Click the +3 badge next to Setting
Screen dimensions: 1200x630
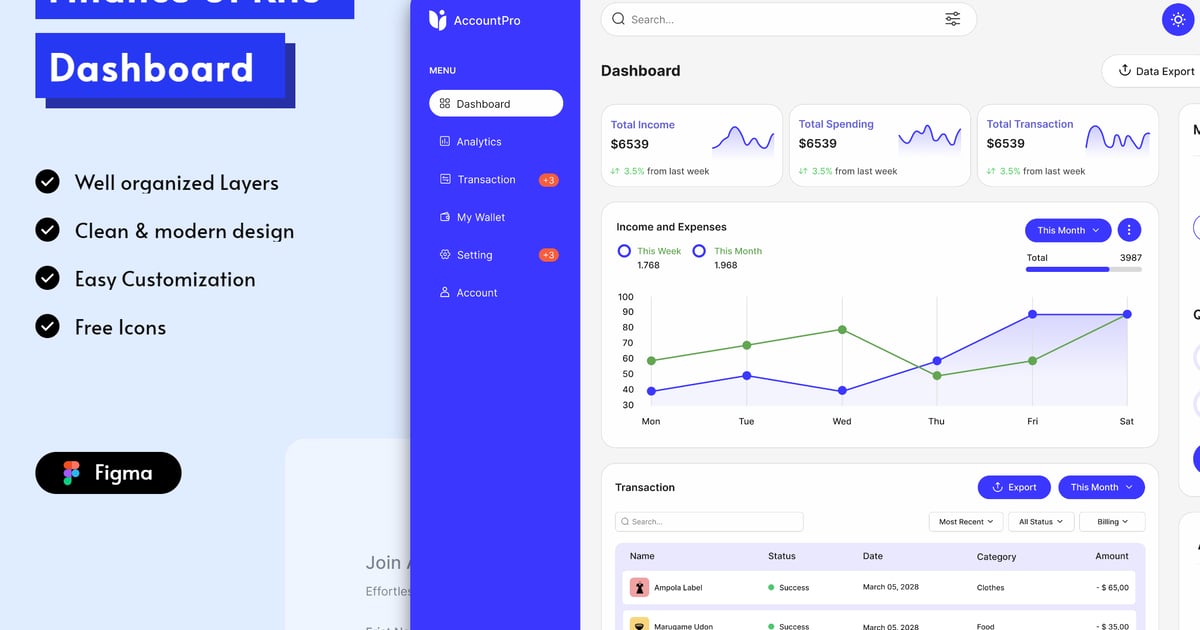coord(548,255)
